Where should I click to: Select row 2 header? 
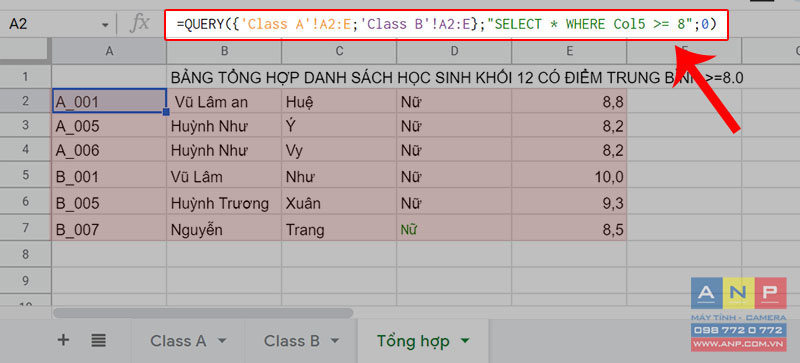[x=26, y=102]
